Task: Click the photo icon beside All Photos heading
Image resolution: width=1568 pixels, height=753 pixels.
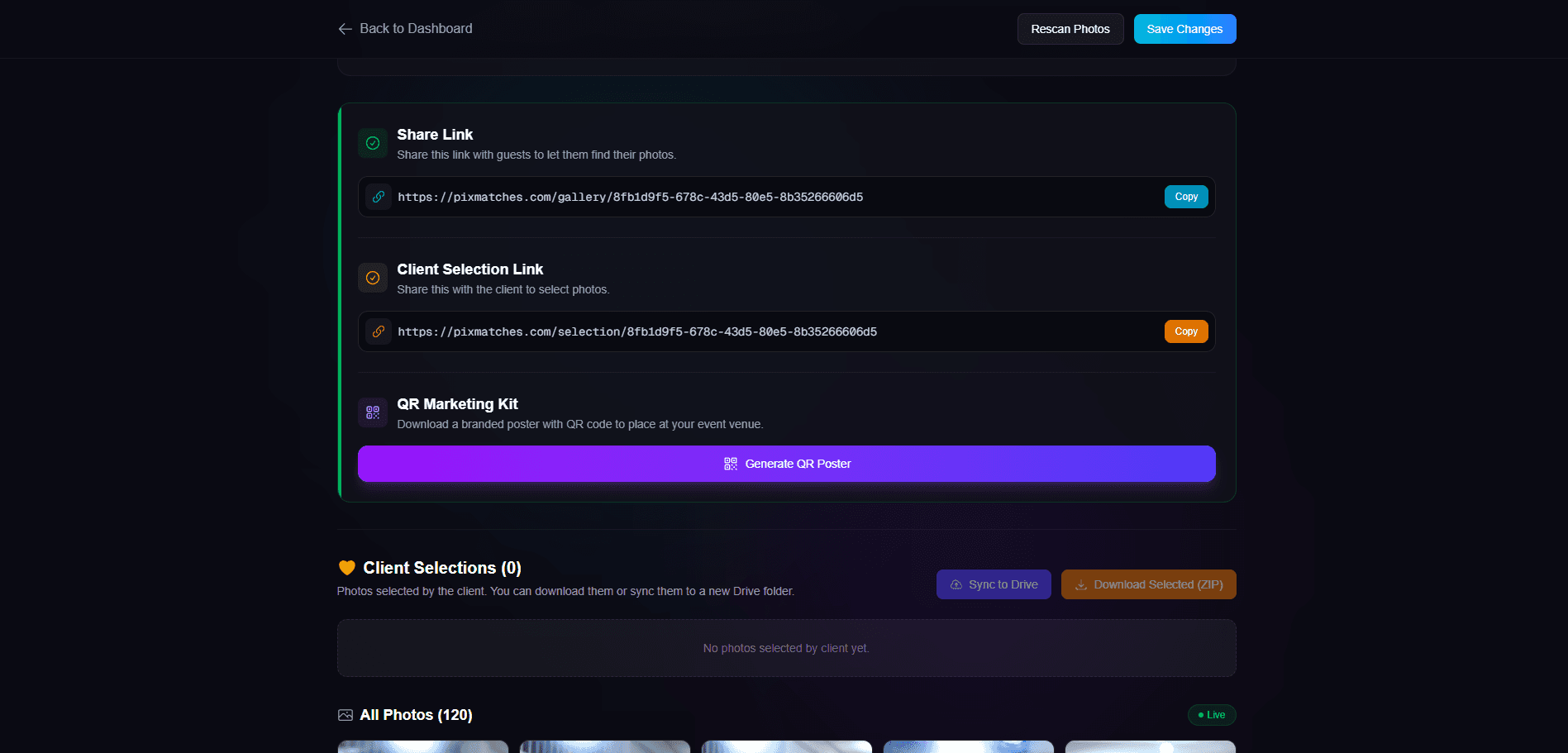Action: click(x=345, y=714)
